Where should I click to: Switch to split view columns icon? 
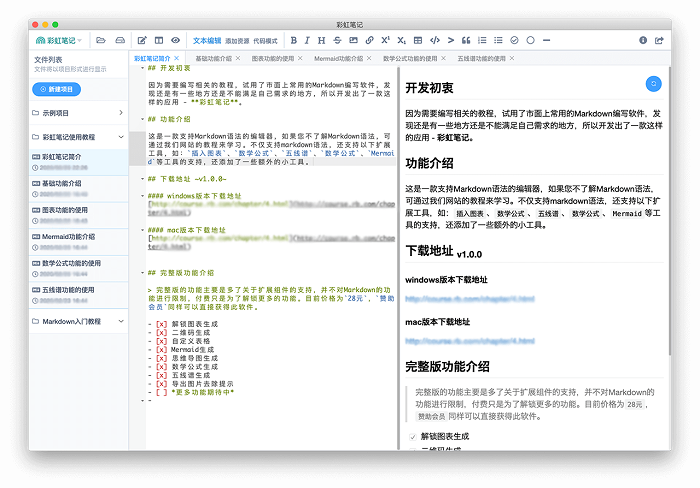(158, 40)
